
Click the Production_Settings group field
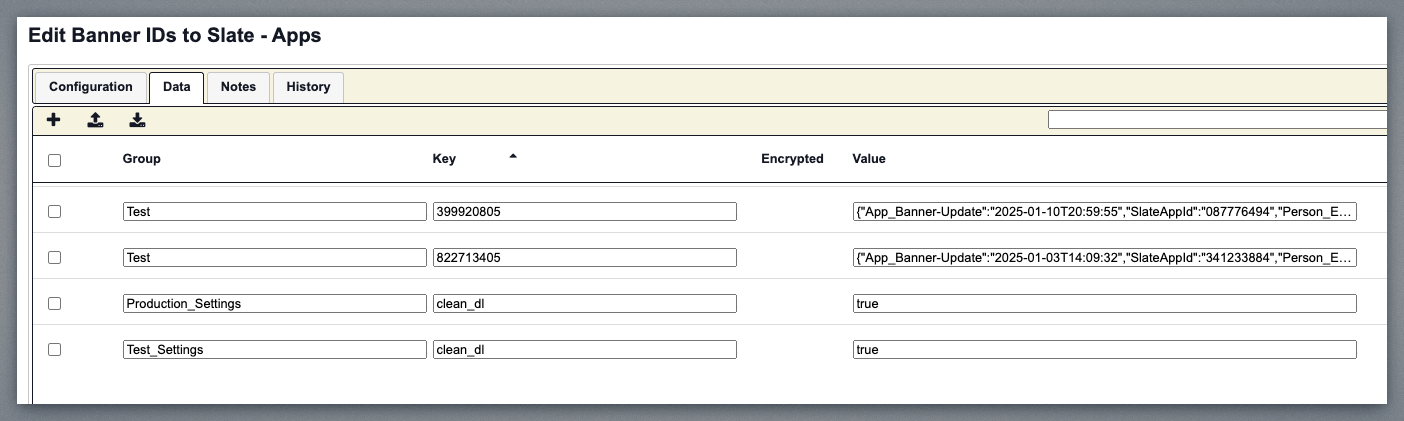click(274, 303)
